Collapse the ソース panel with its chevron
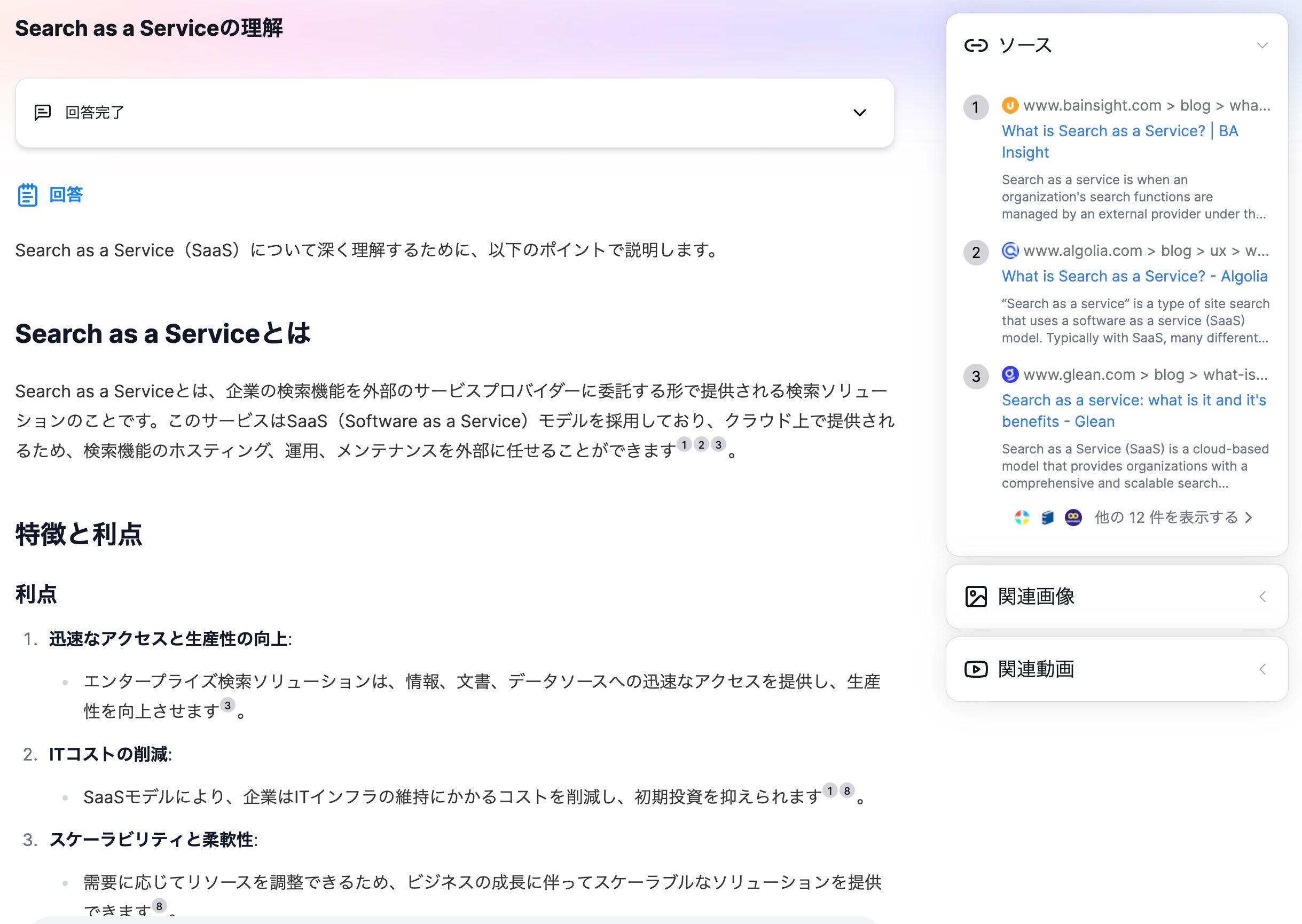The height and width of the screenshot is (924, 1302). (1262, 45)
